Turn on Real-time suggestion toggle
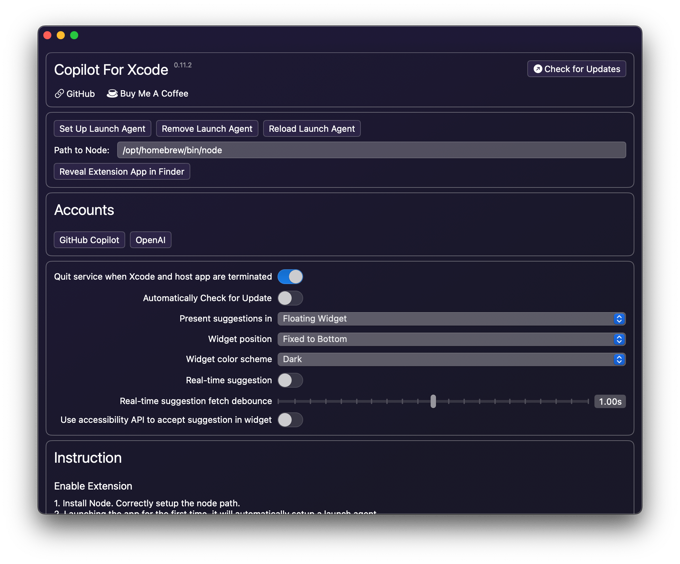 pyautogui.click(x=290, y=380)
